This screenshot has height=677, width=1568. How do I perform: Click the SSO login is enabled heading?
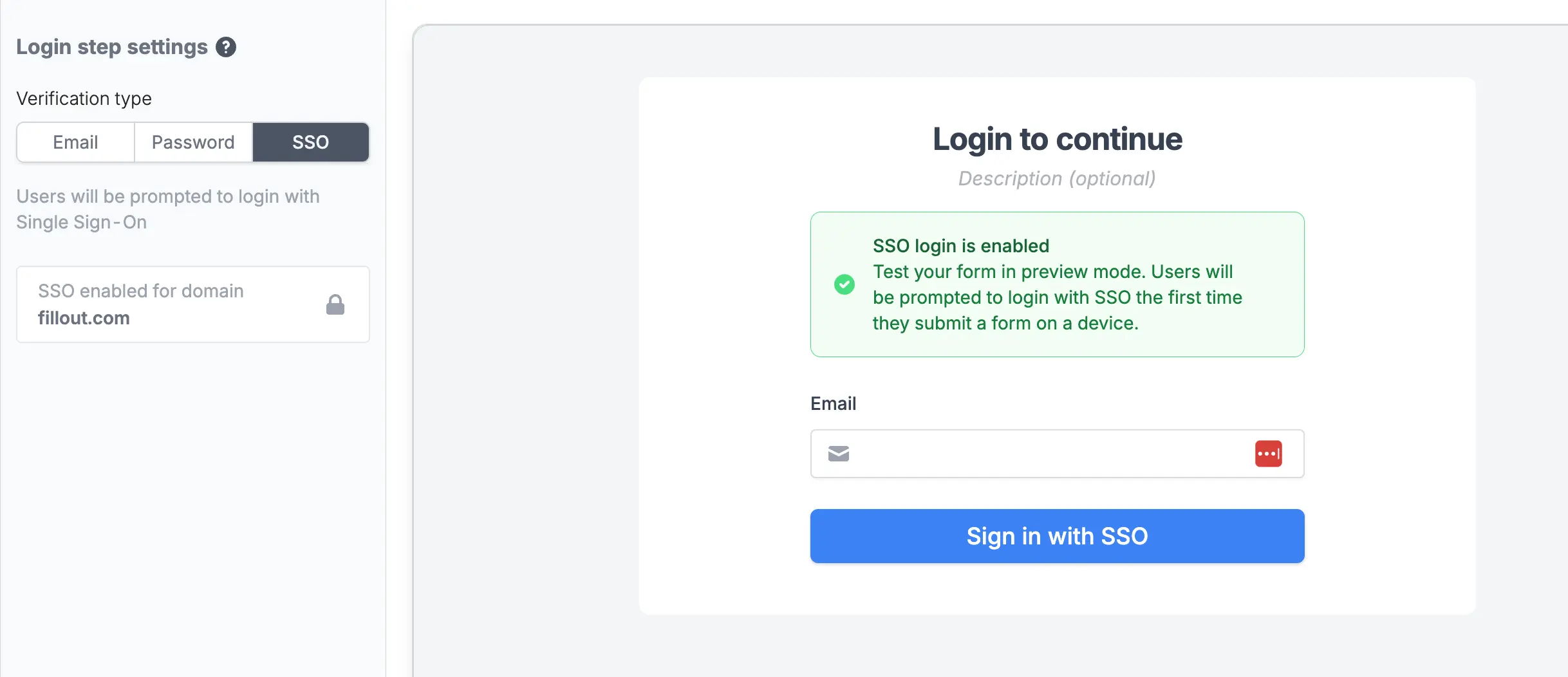[x=961, y=246]
